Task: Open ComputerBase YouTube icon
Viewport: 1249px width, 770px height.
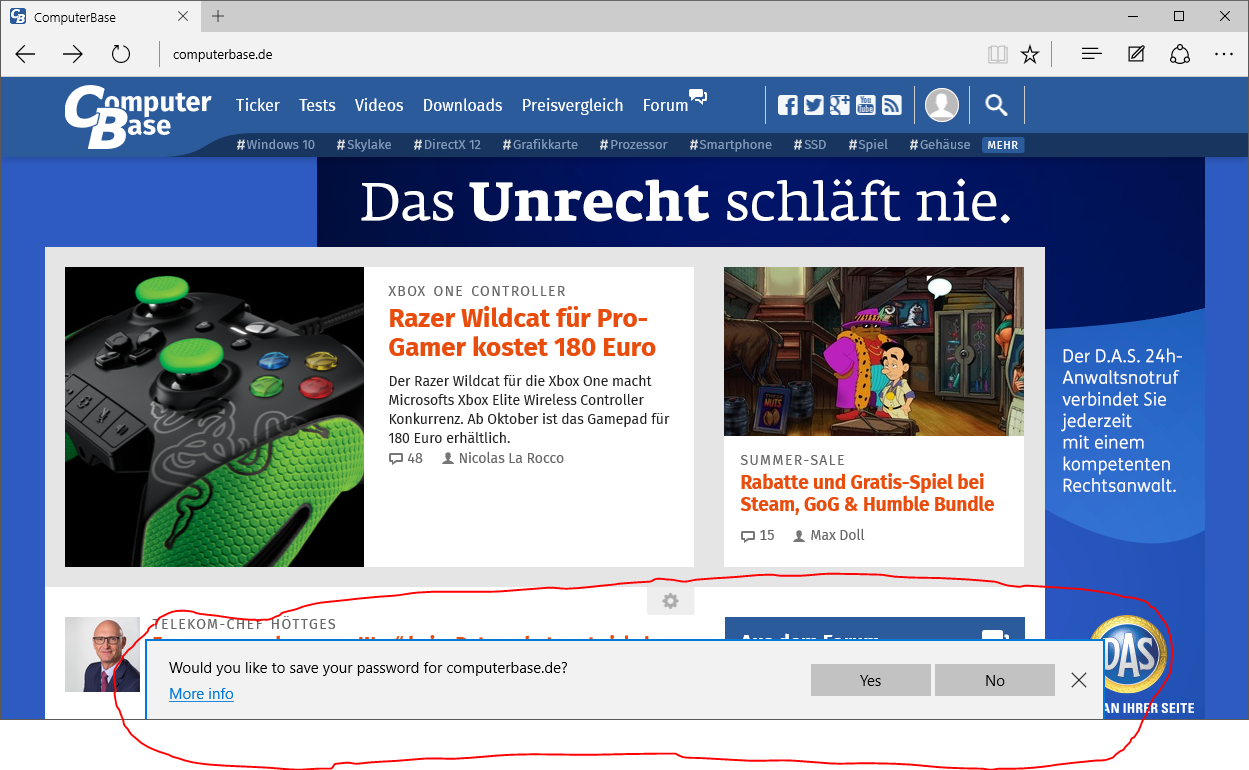Action: [866, 105]
